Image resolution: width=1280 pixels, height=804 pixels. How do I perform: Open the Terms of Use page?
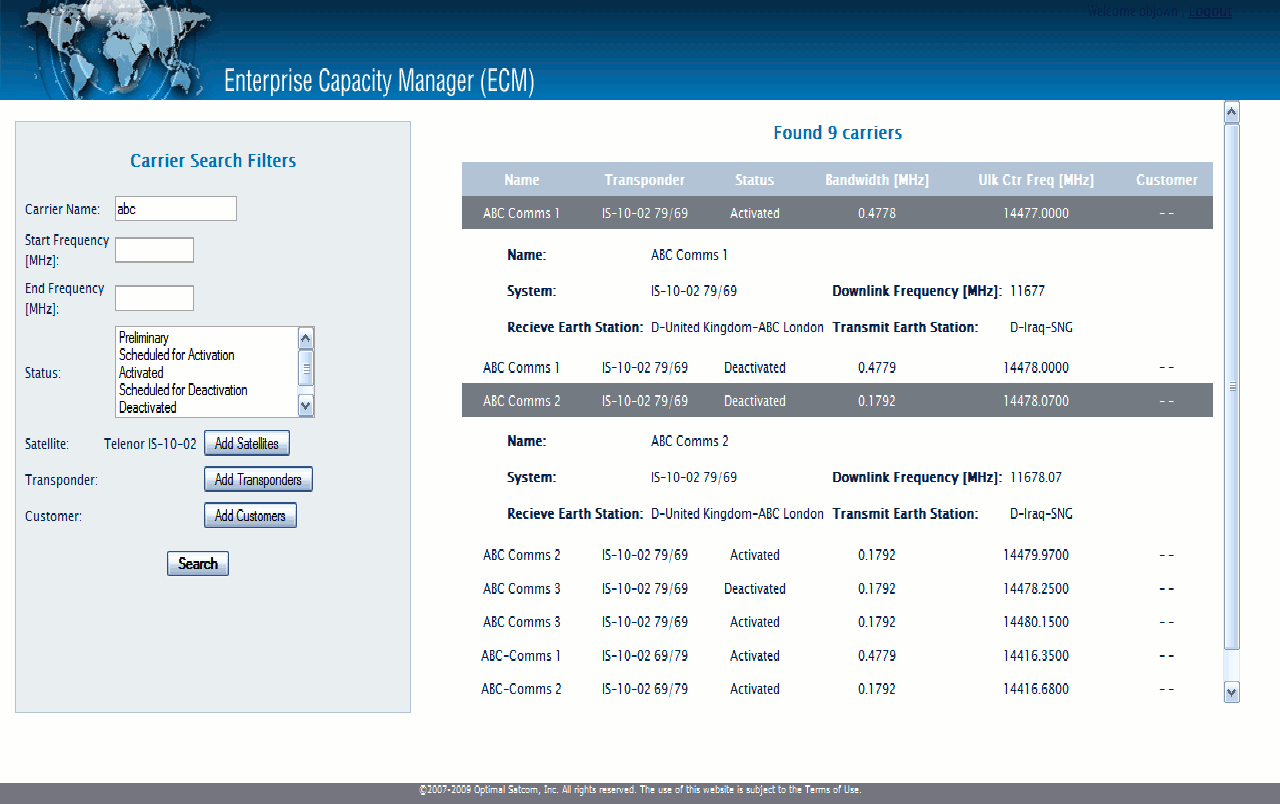(x=834, y=788)
